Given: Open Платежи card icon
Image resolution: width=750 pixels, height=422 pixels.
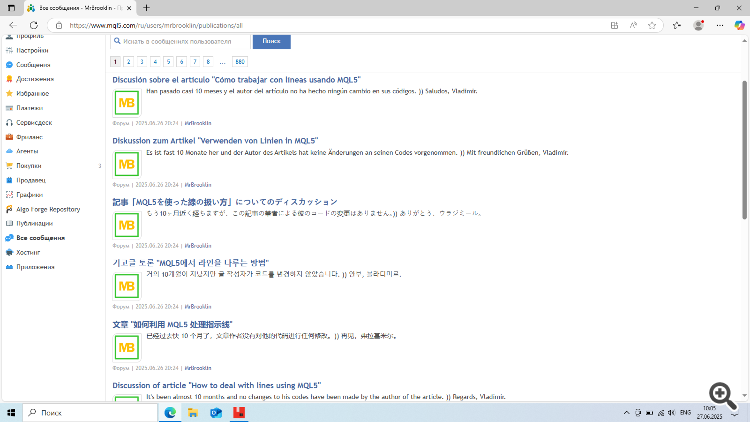Looking at the screenshot, I should pos(9,108).
